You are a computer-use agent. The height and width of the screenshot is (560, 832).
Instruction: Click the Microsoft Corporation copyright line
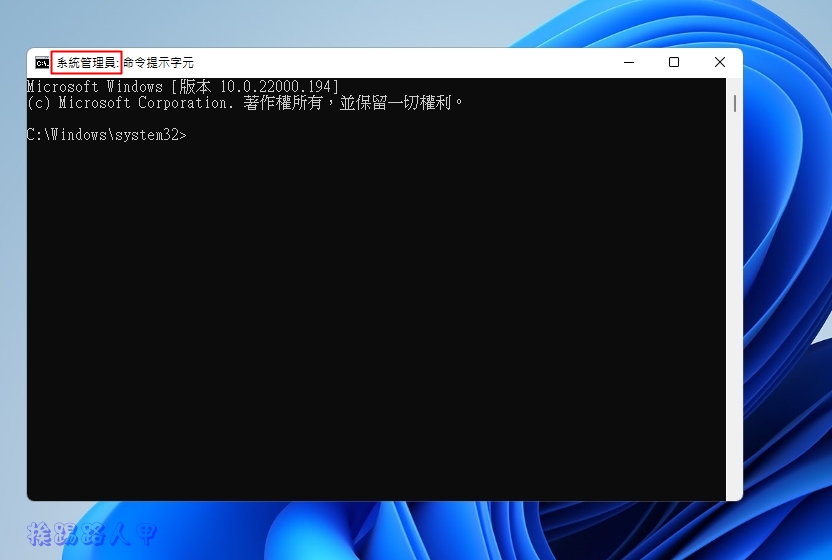[x=246, y=102]
